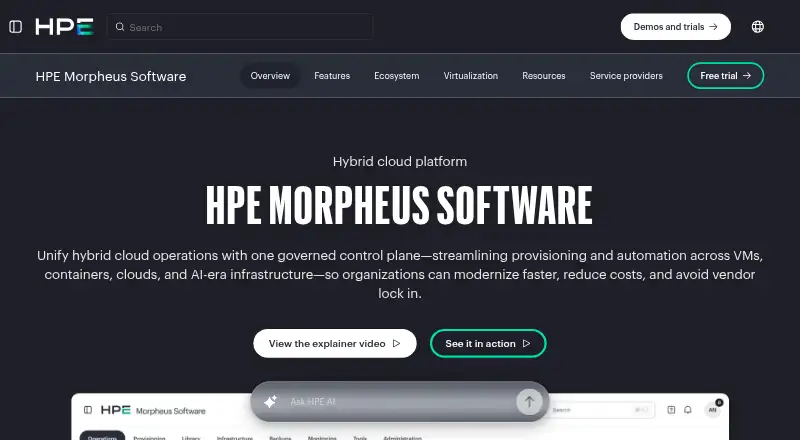This screenshot has width=800, height=440.
Task: Click the help icon beside the bell in preview
Action: [x=671, y=410]
